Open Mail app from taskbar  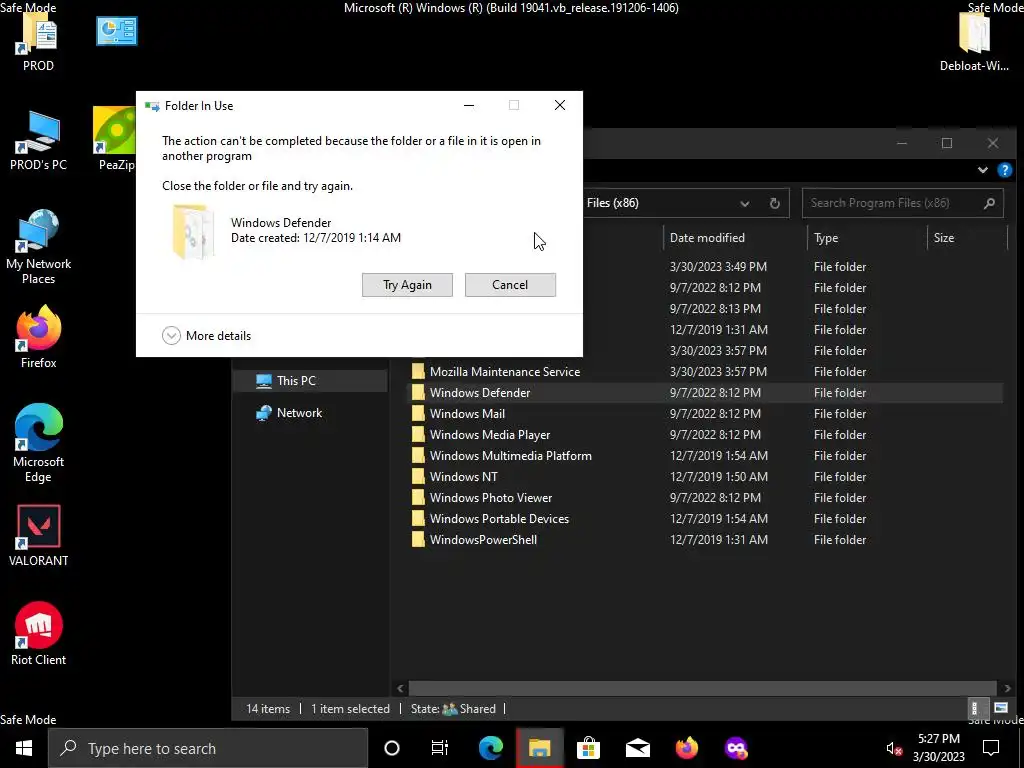point(637,748)
